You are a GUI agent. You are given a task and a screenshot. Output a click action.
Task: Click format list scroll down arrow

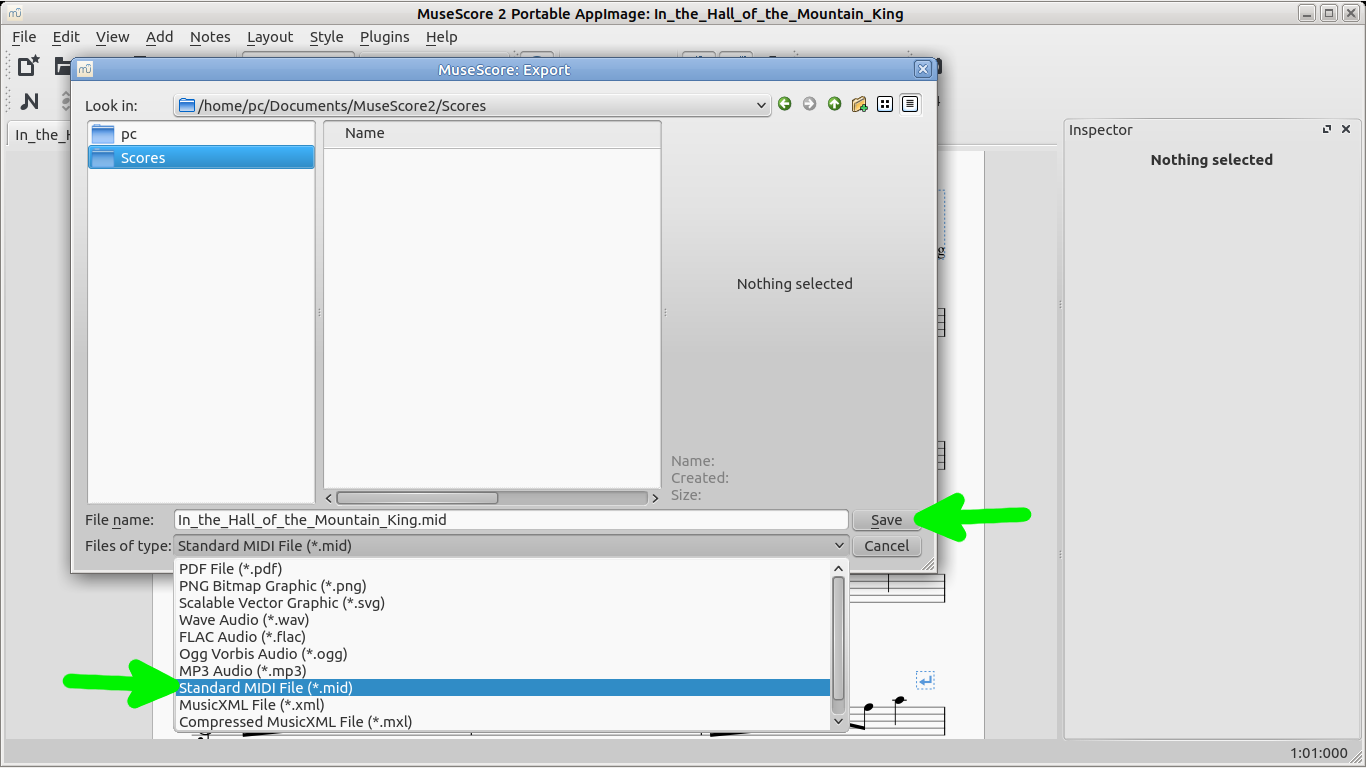[x=839, y=721]
